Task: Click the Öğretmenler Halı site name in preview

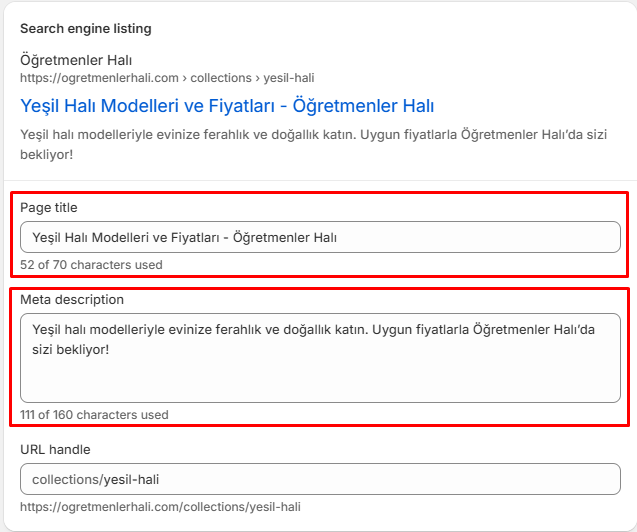Action: coord(76,60)
